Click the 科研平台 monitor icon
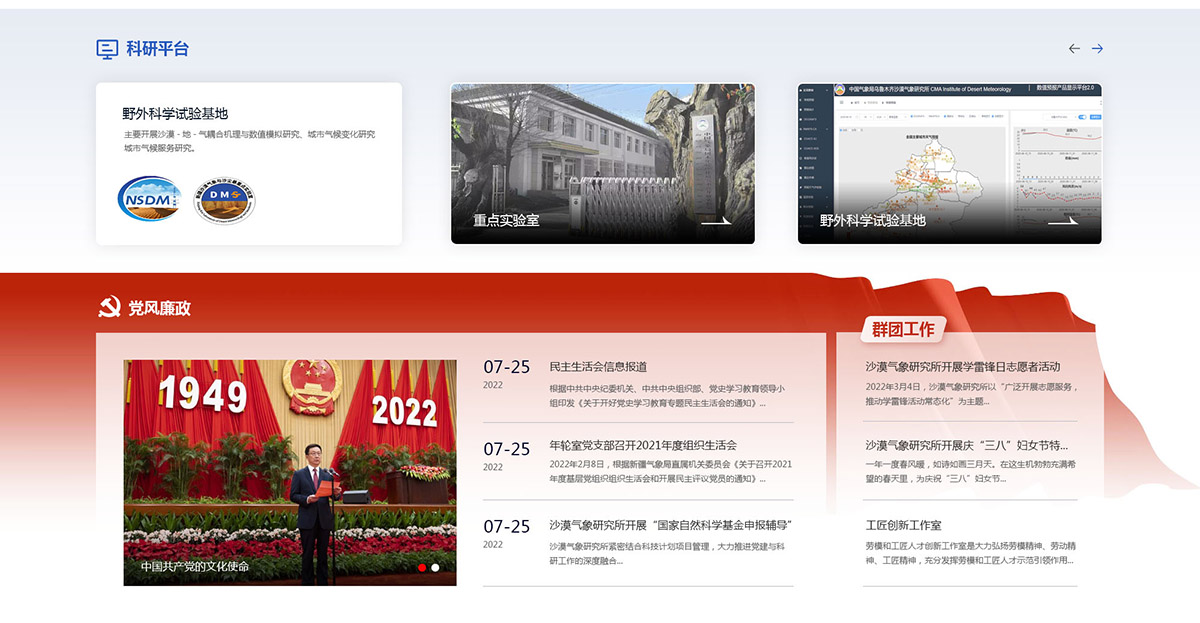 click(107, 48)
